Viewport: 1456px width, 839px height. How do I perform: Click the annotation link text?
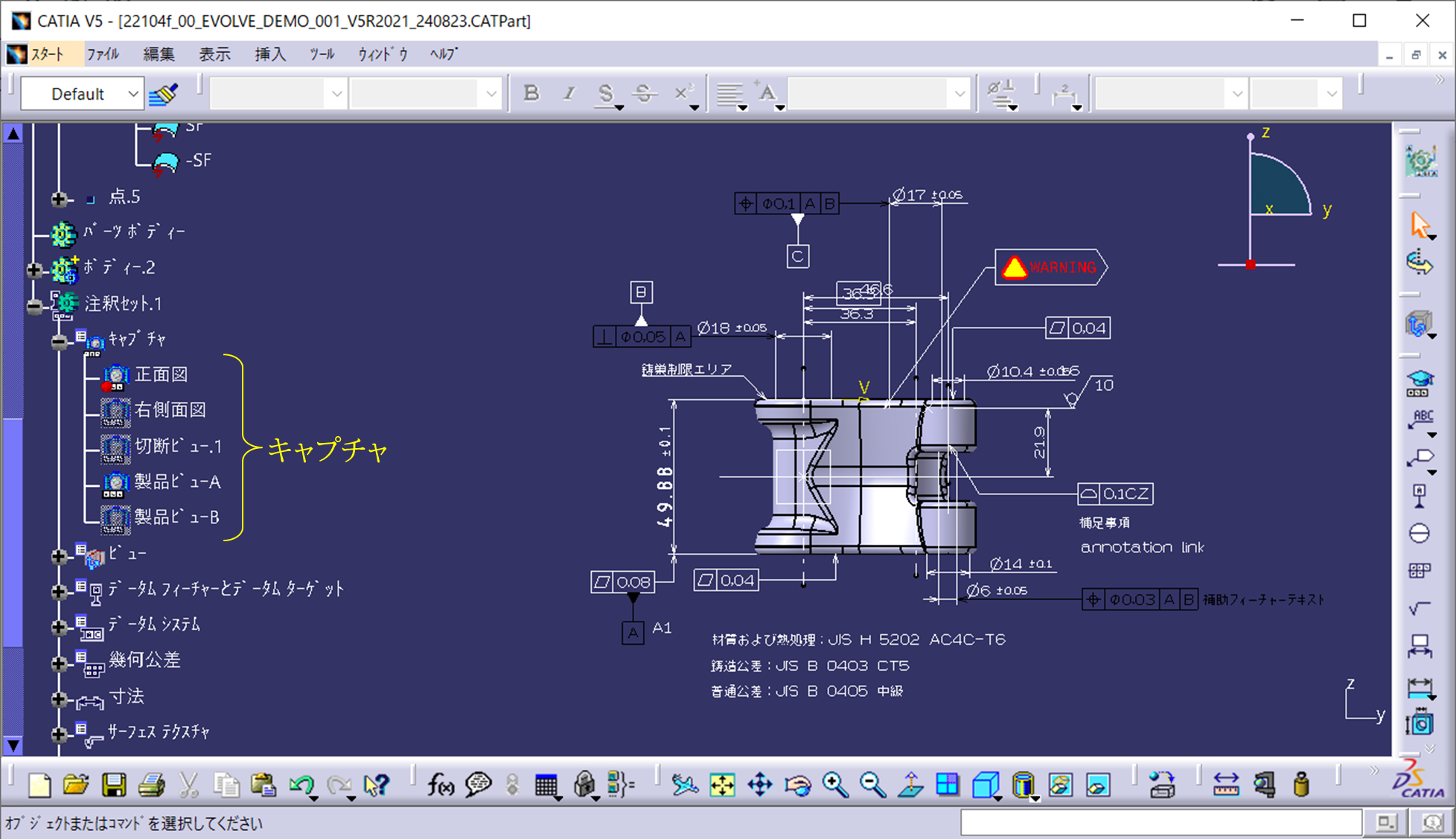pos(1142,547)
